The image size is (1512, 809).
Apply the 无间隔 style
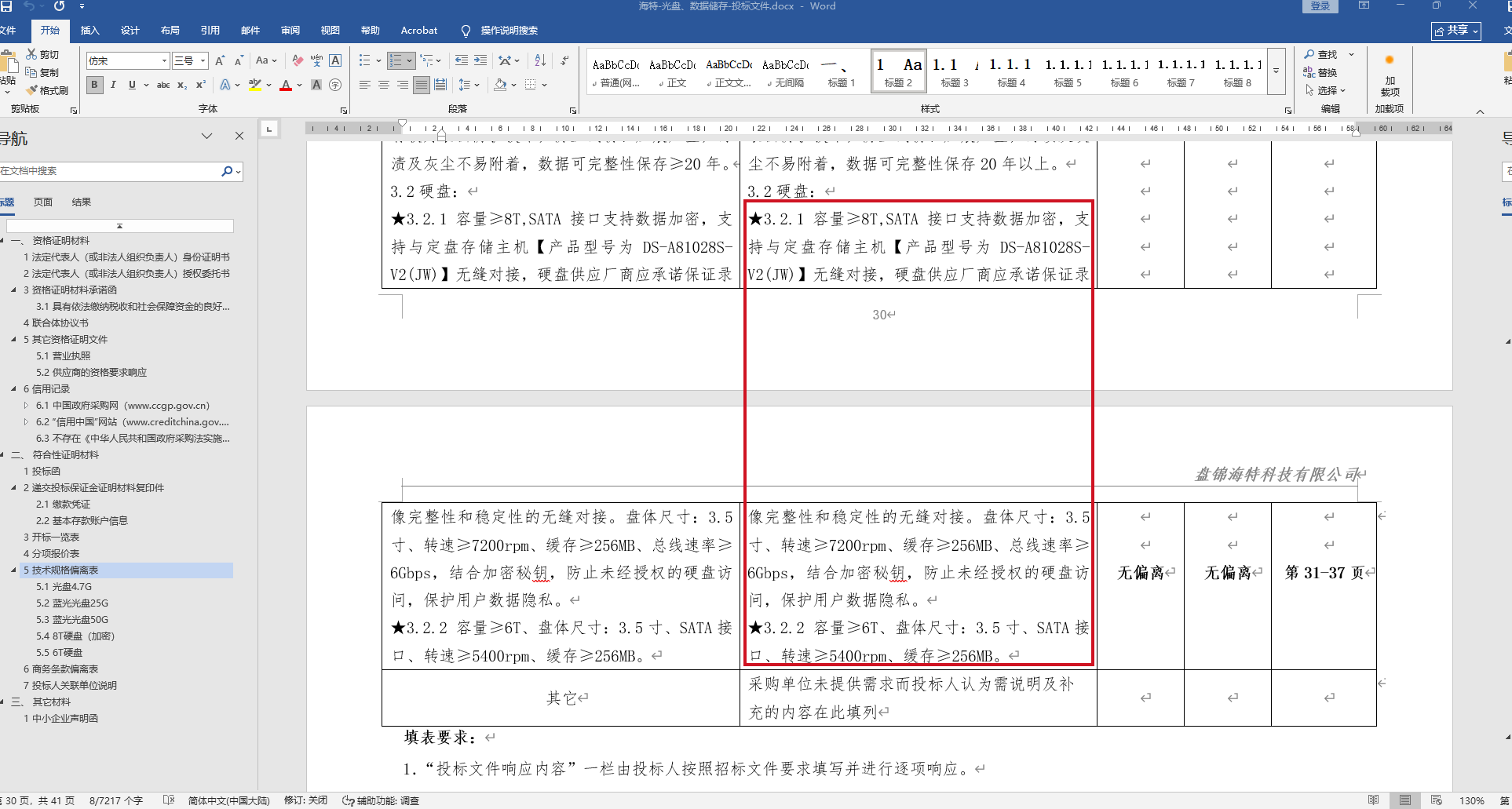785,71
